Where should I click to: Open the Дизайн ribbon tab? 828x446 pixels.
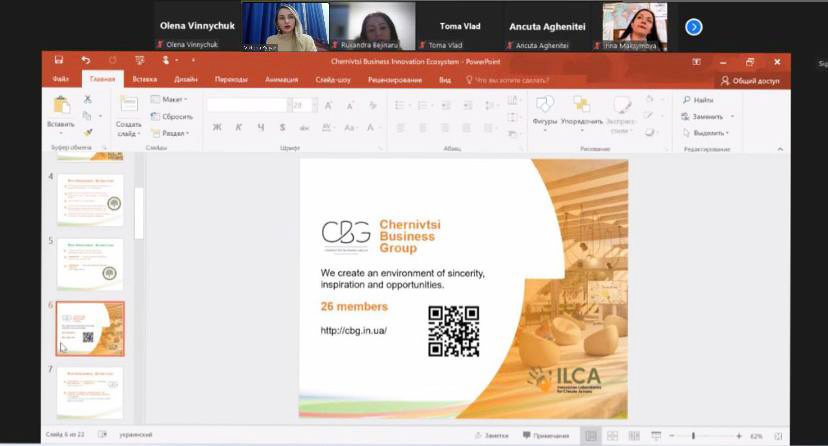186,79
